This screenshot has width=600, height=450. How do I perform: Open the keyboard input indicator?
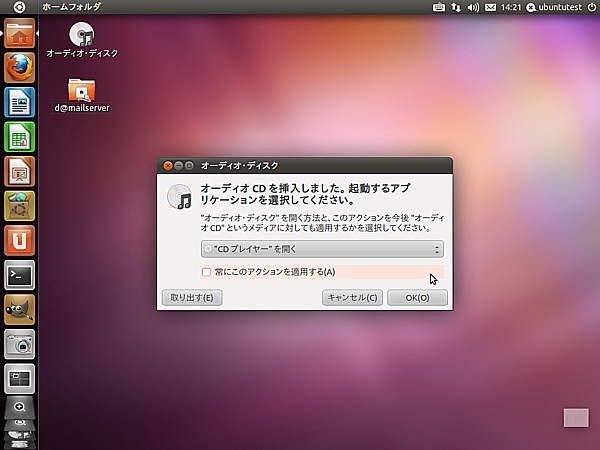click(439, 7)
